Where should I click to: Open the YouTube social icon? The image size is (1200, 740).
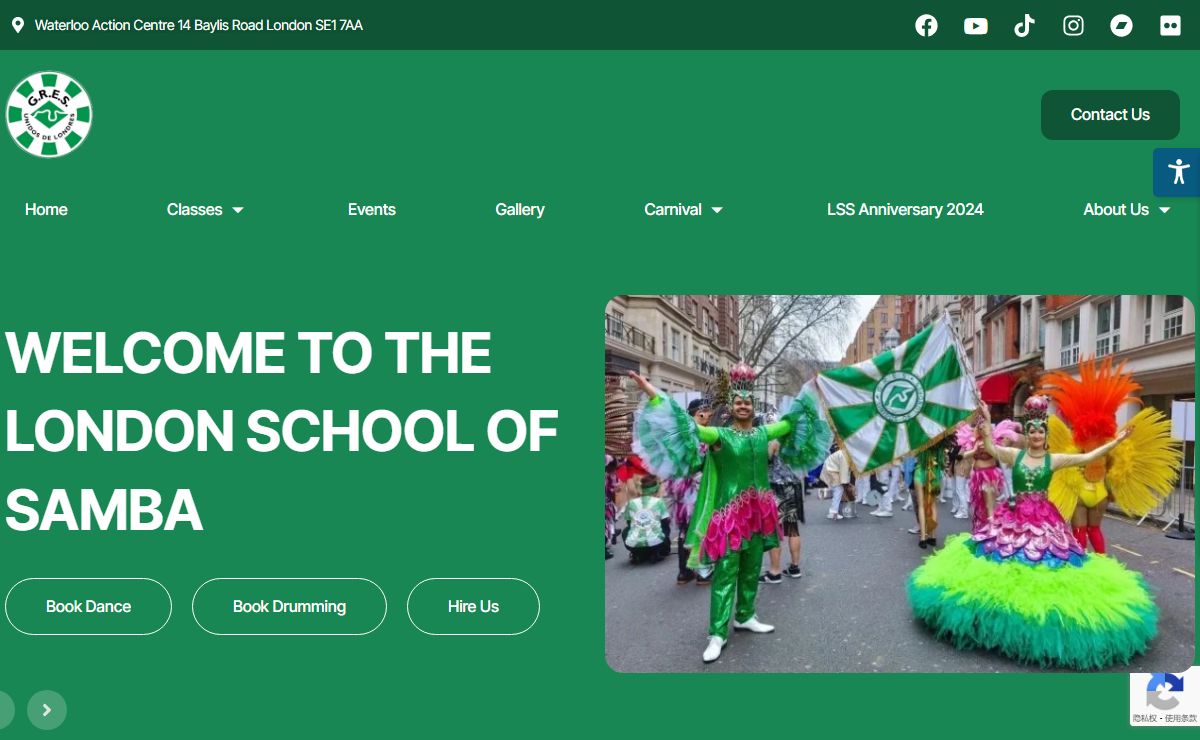(x=976, y=26)
